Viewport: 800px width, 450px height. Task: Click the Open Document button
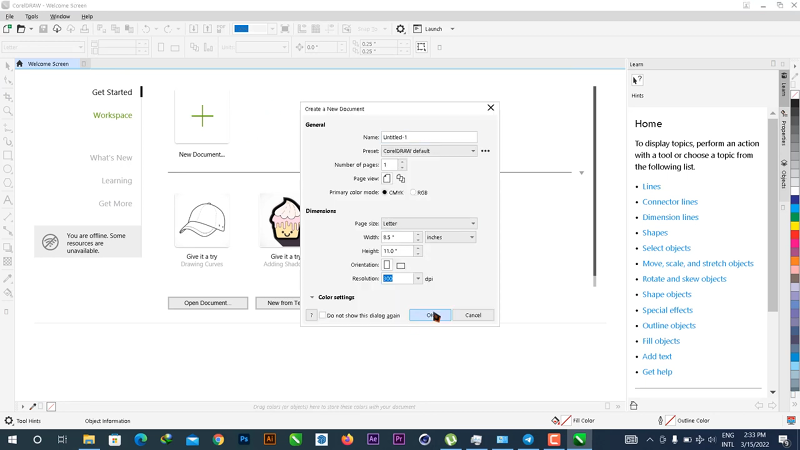208,303
